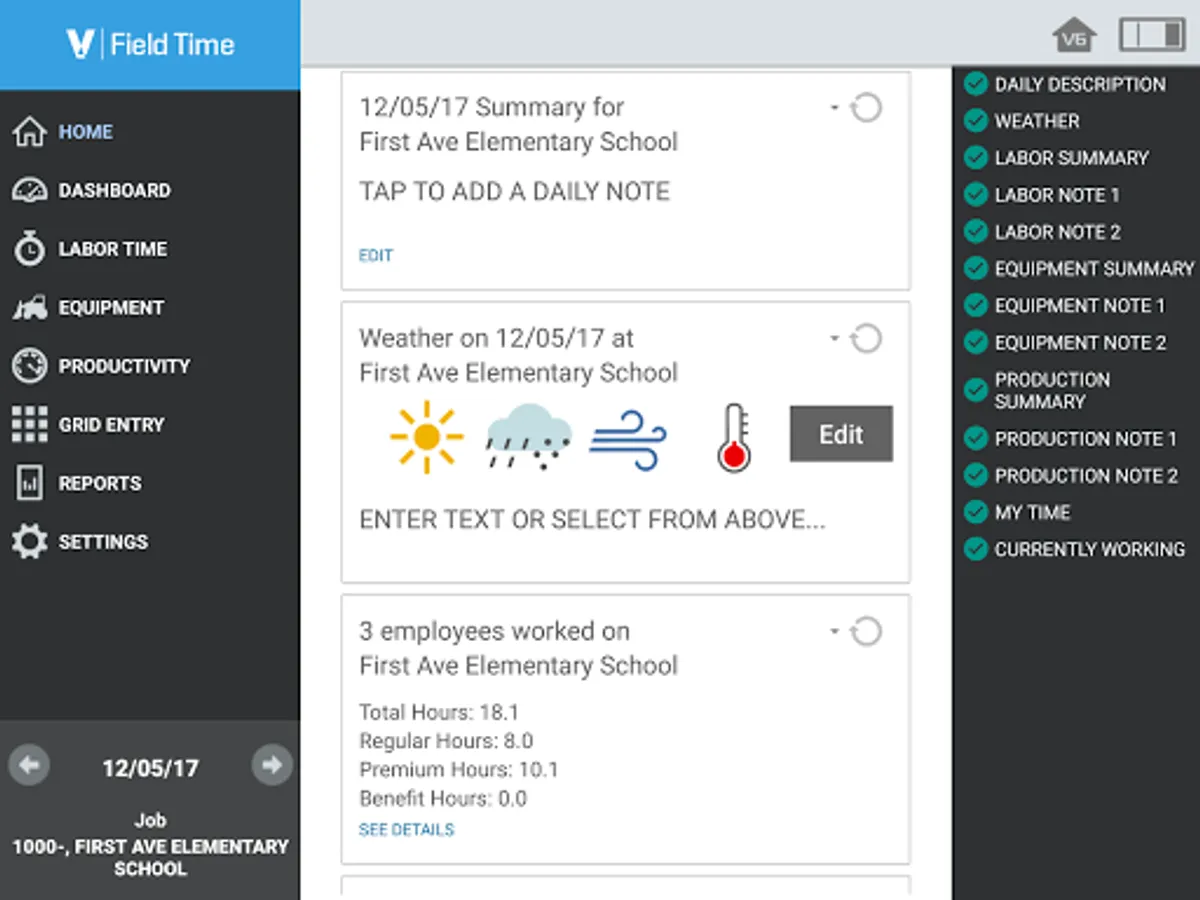Toggle the Equipment Note 1 checkmark
This screenshot has height=900, width=1200.
[x=976, y=305]
